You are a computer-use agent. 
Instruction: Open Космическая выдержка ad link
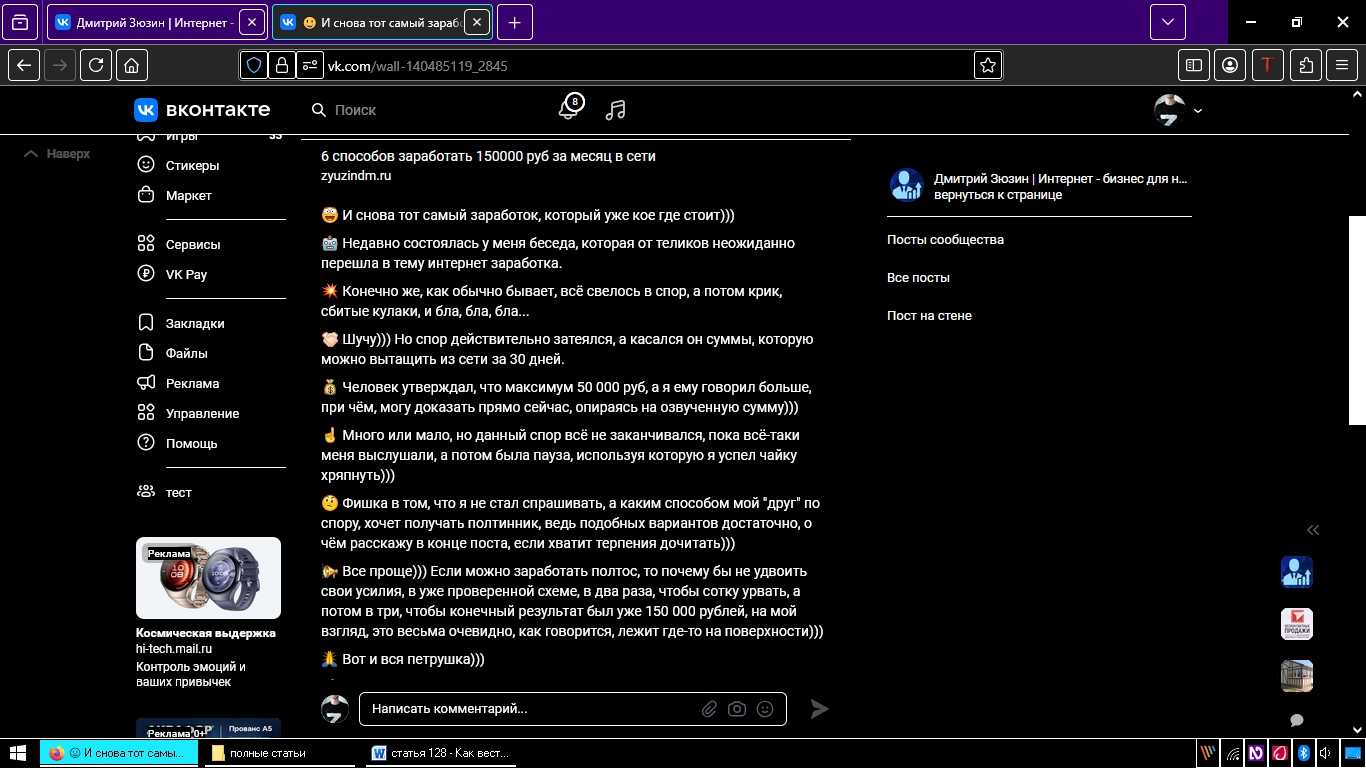206,633
